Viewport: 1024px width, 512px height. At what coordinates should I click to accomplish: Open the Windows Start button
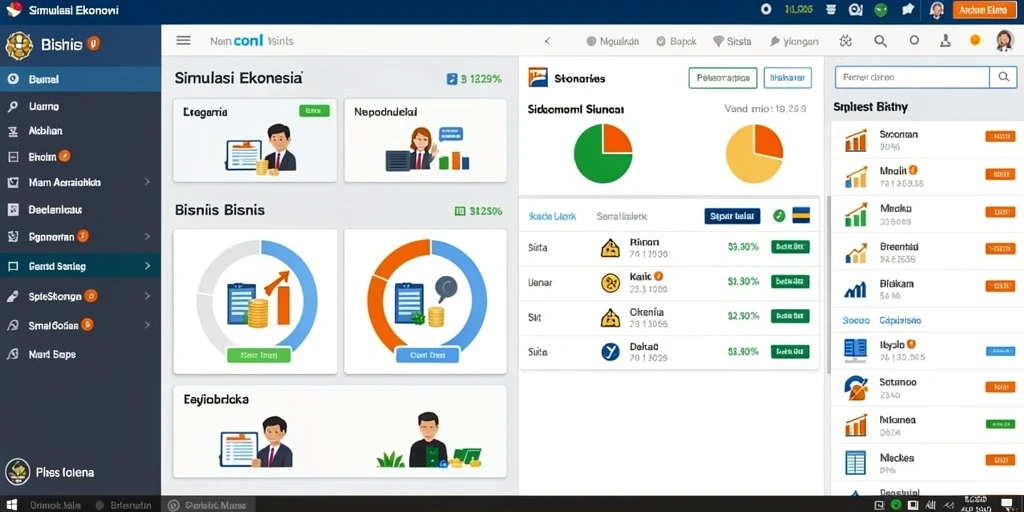(12, 505)
